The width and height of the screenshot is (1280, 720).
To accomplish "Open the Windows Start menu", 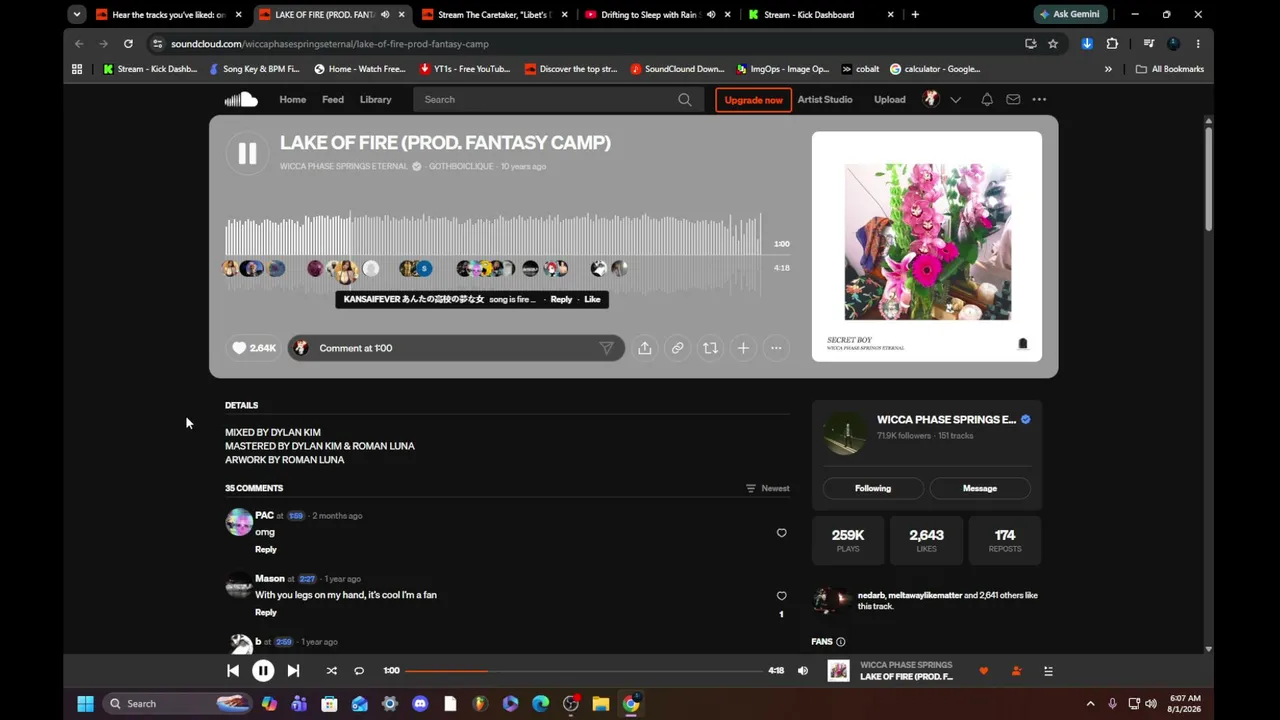I will tap(85, 704).
